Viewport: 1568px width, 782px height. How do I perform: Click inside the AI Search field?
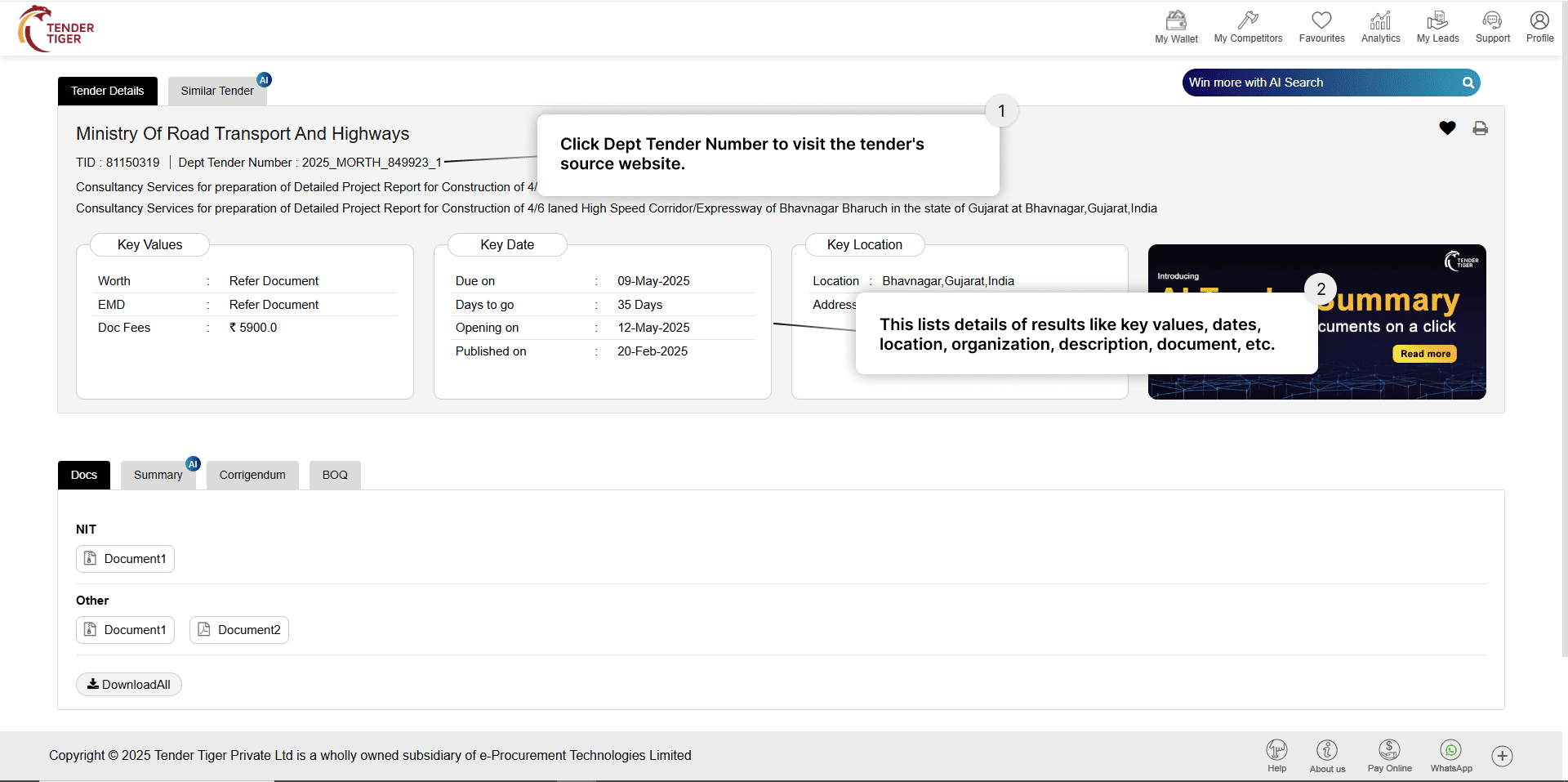click(1315, 83)
